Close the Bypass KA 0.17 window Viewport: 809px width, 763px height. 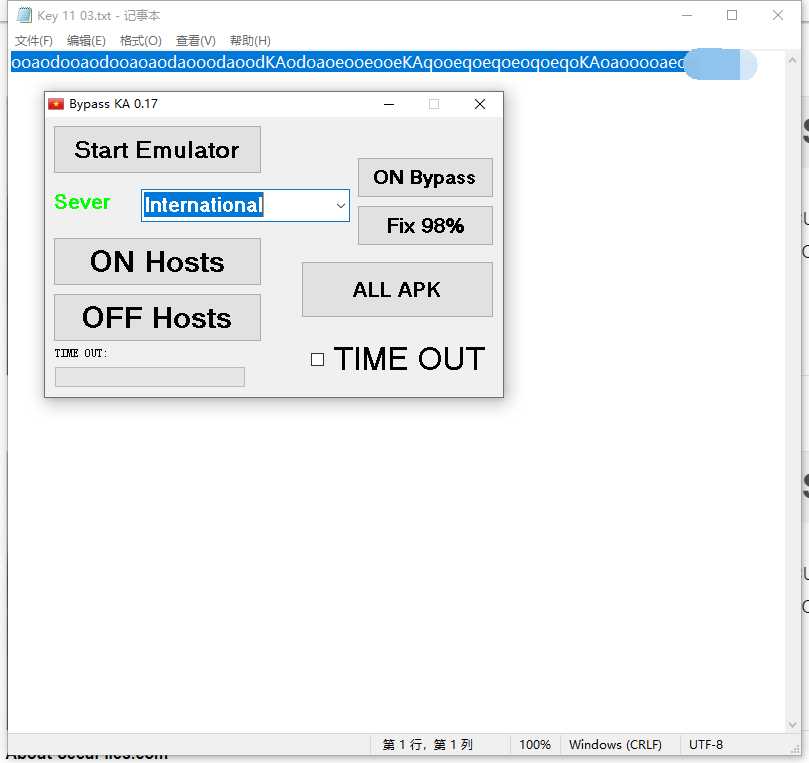480,104
